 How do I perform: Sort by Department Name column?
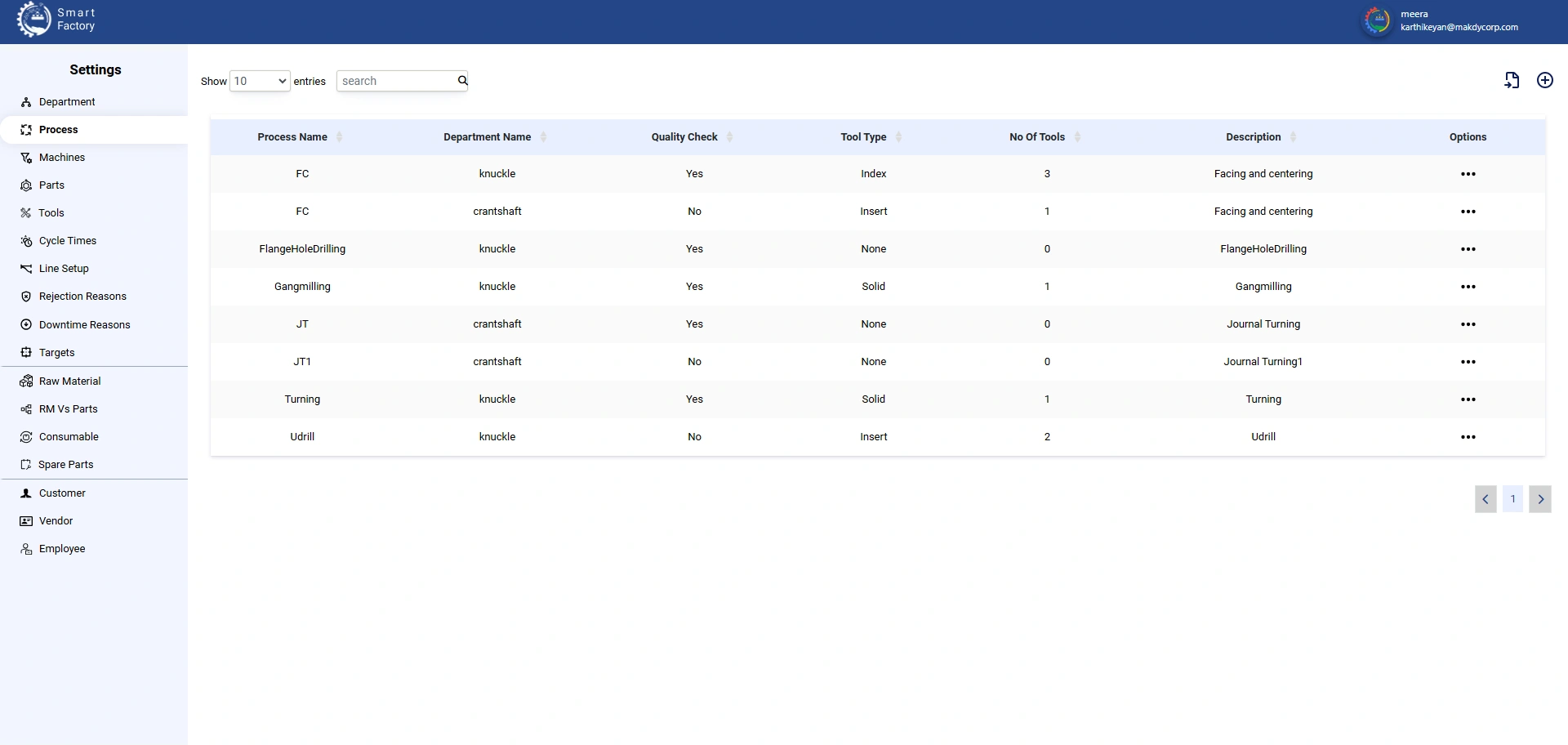click(543, 137)
